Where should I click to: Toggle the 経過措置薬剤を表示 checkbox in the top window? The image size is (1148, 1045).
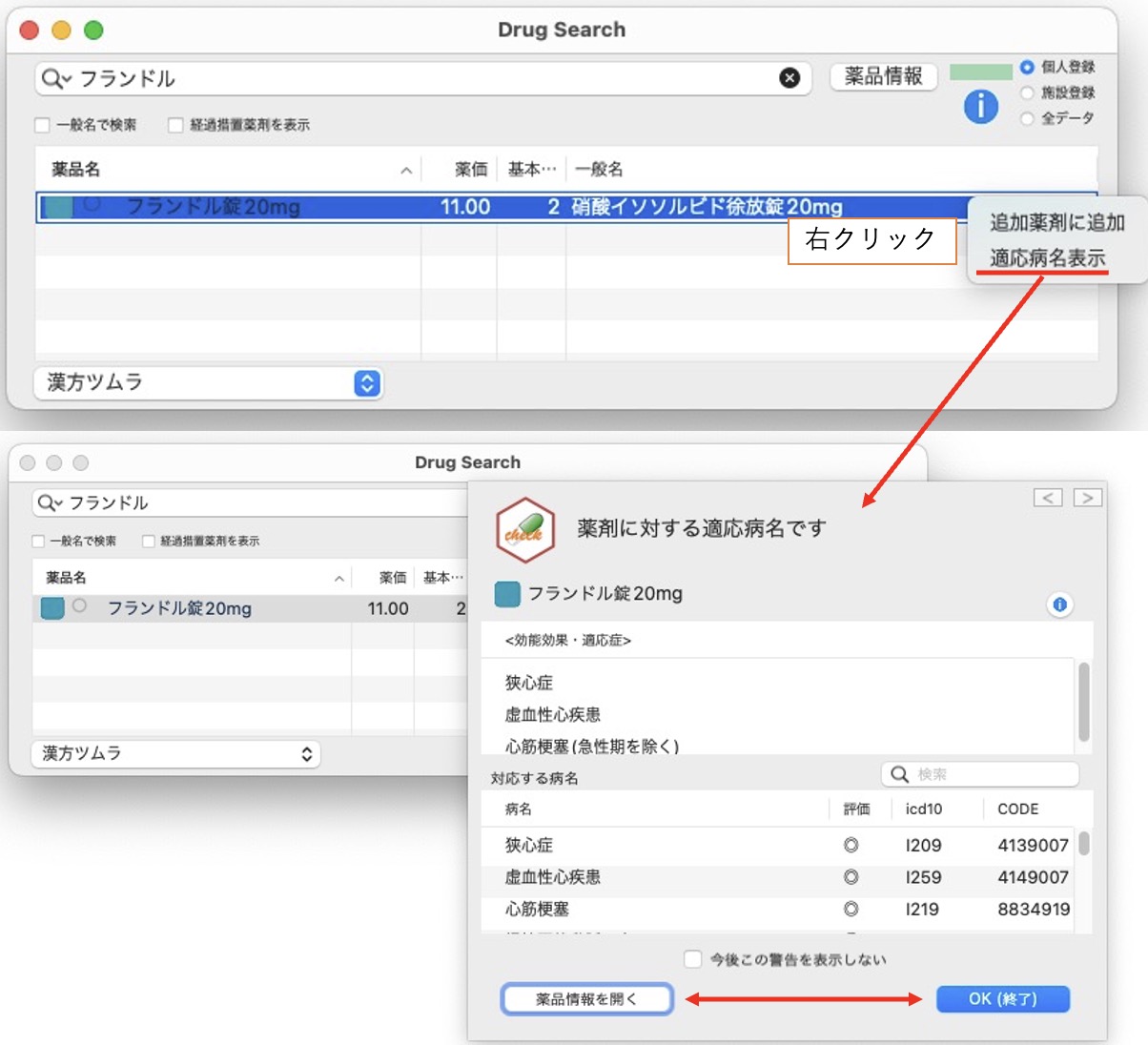[175, 125]
